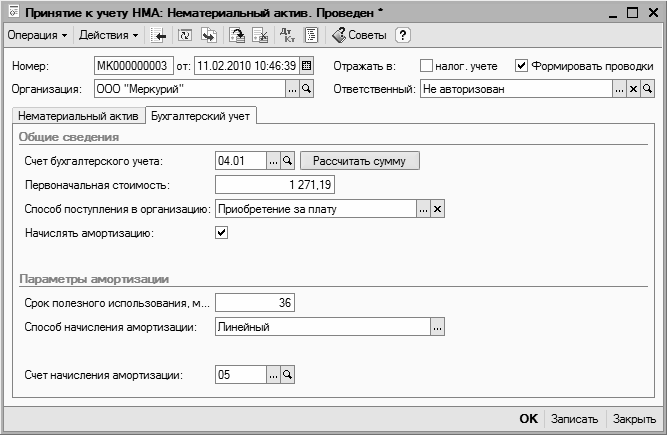Uncheck Формировать проводки checkbox

point(521,66)
